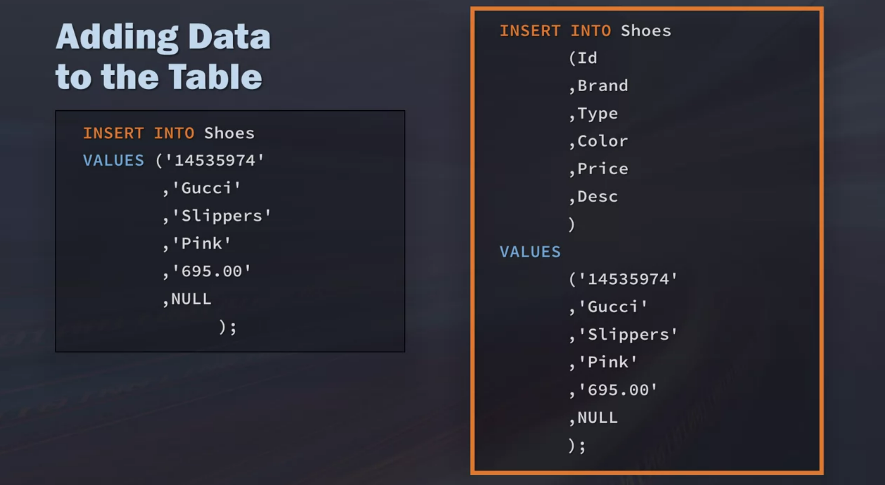Viewport: 885px width, 485px height.
Task: Click 'Shoes' in the orange-bordered code block
Action: [646, 30]
